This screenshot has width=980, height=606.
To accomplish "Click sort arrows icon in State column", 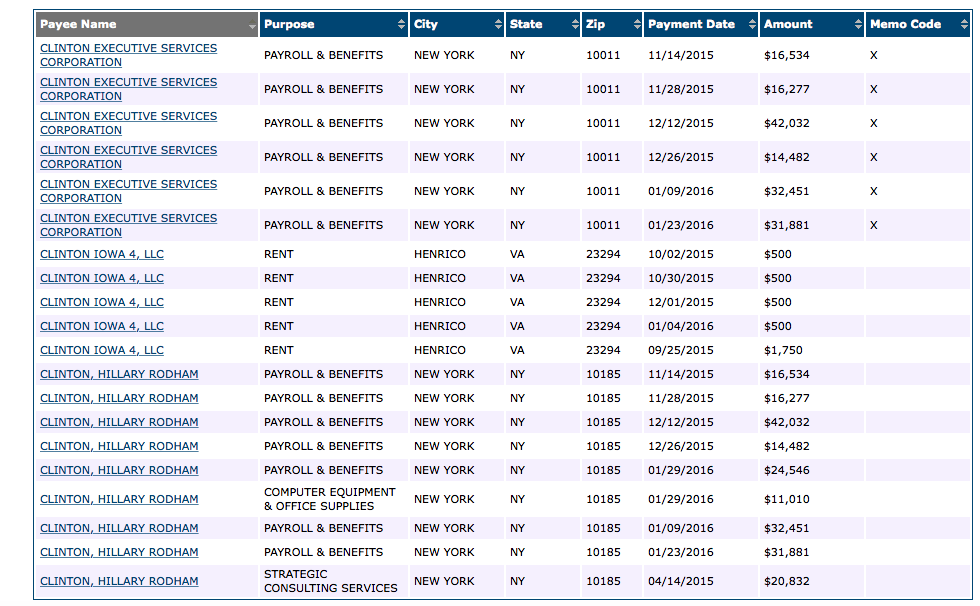I will (x=575, y=24).
